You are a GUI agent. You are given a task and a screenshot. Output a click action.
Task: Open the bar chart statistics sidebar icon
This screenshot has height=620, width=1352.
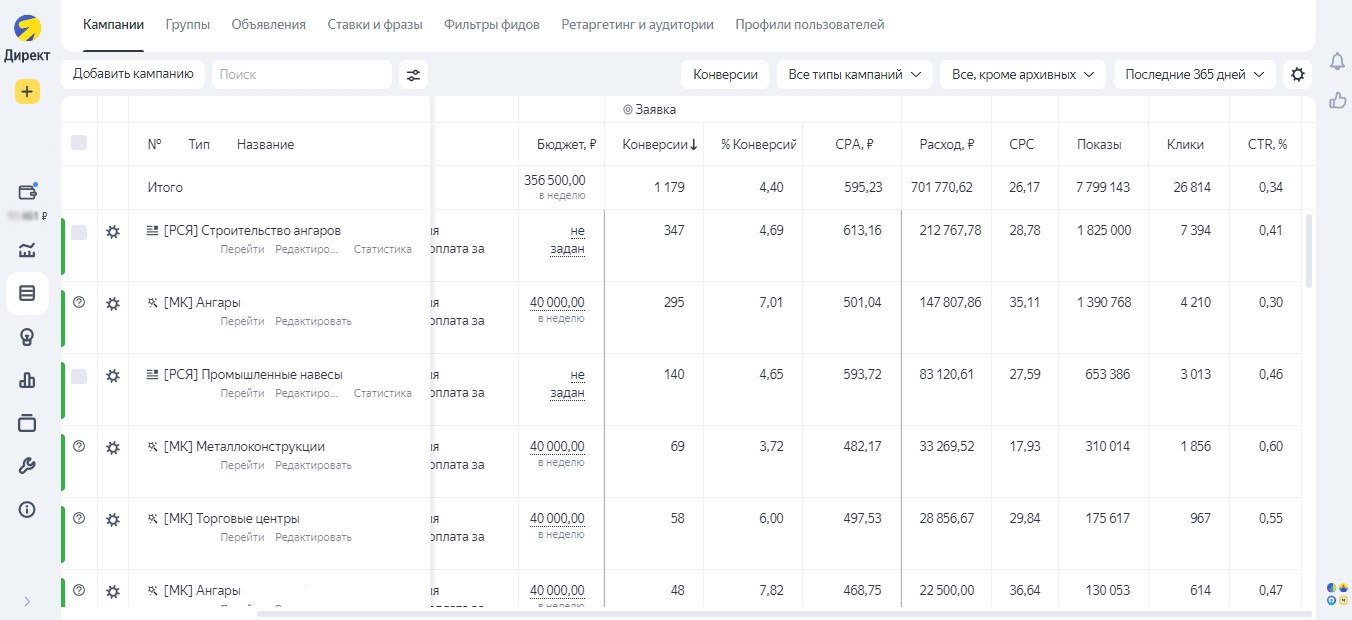[x=27, y=380]
